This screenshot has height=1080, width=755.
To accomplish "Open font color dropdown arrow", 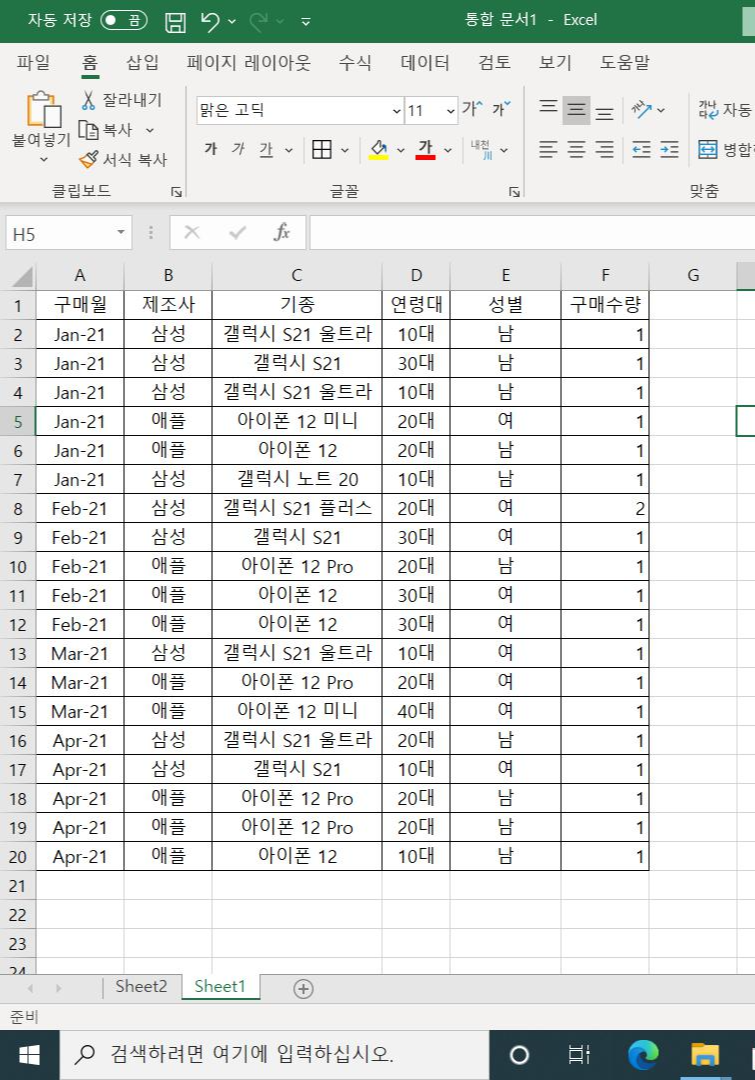I will tap(448, 150).
